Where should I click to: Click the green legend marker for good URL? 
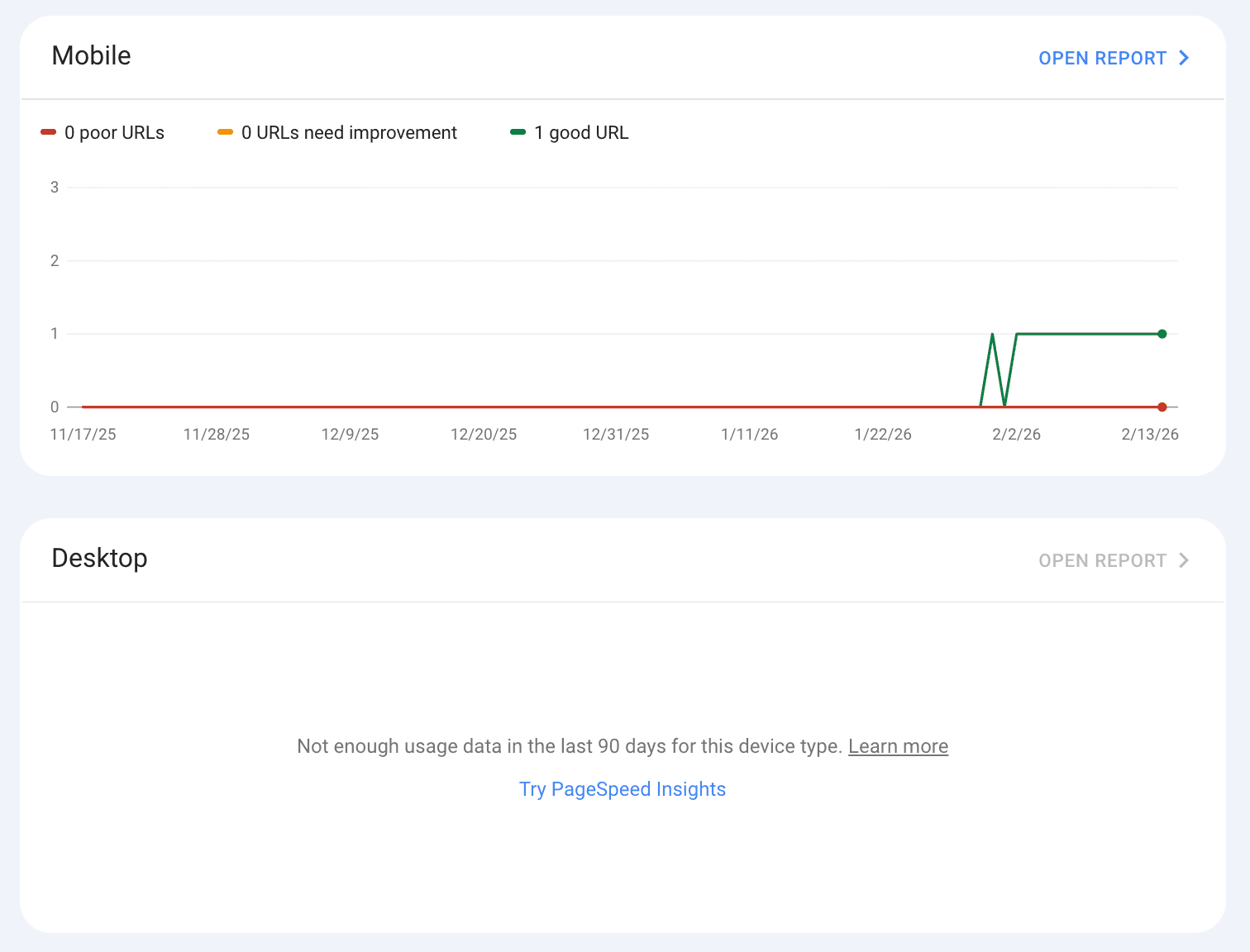click(x=518, y=132)
